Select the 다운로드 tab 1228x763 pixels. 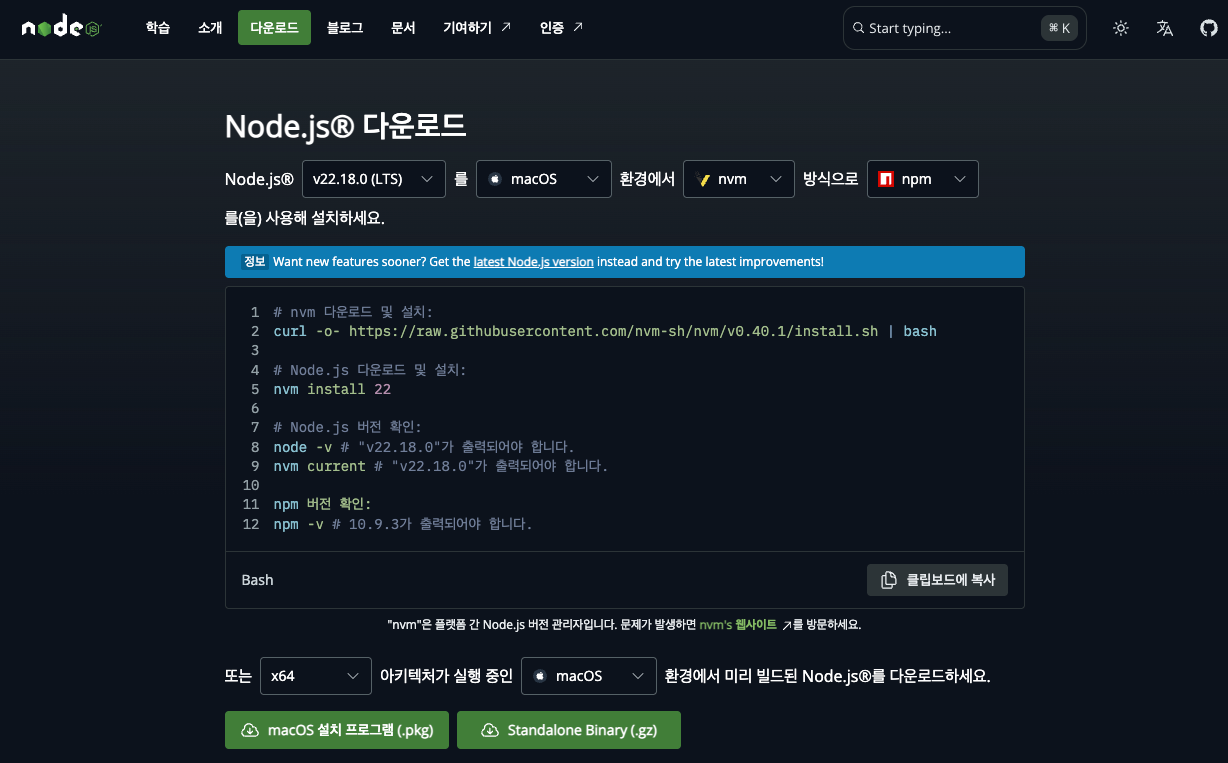274,28
